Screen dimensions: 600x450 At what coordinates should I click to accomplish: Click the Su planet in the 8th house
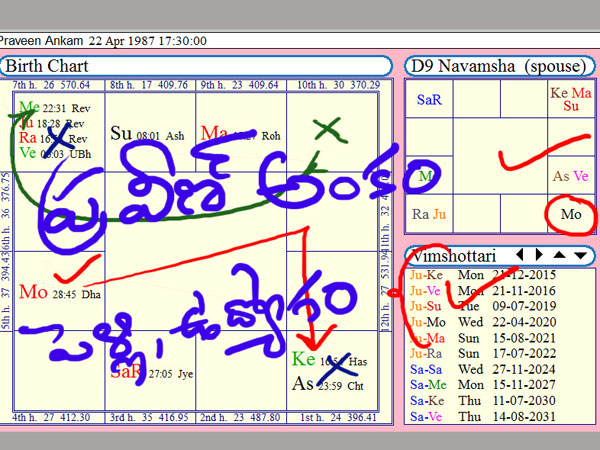pyautogui.click(x=121, y=133)
